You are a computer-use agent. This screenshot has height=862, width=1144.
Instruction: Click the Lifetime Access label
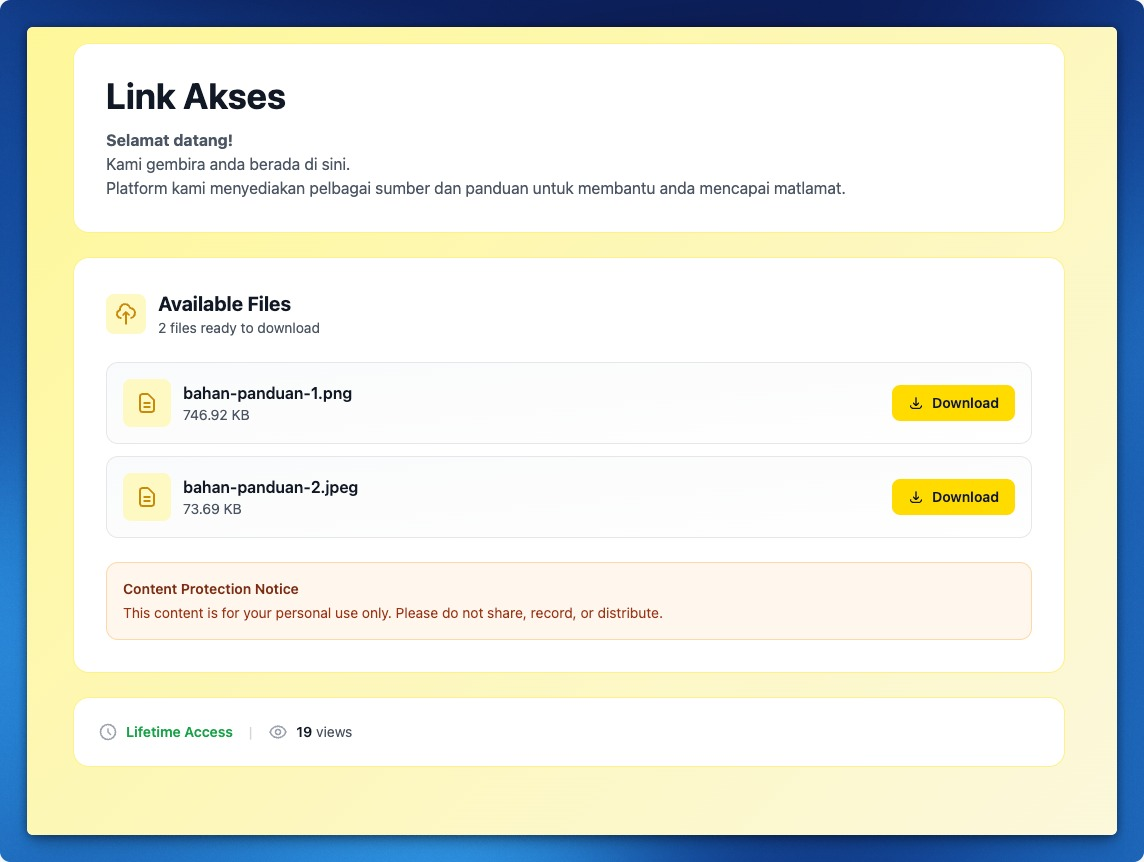click(179, 732)
